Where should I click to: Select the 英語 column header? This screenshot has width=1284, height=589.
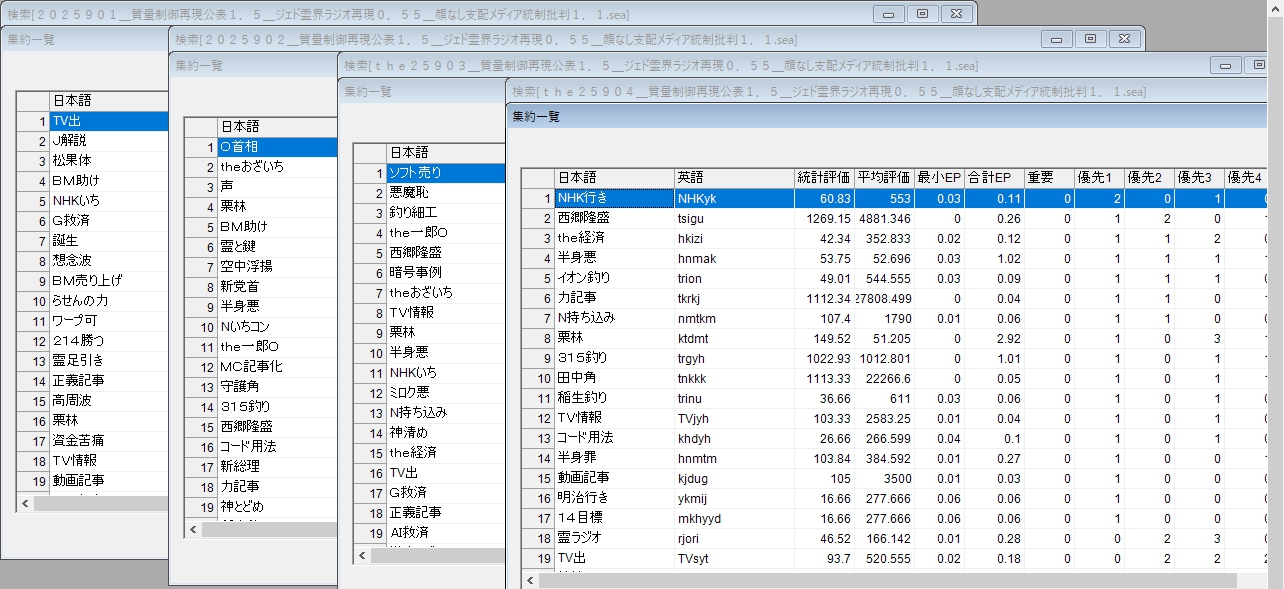(x=733, y=178)
